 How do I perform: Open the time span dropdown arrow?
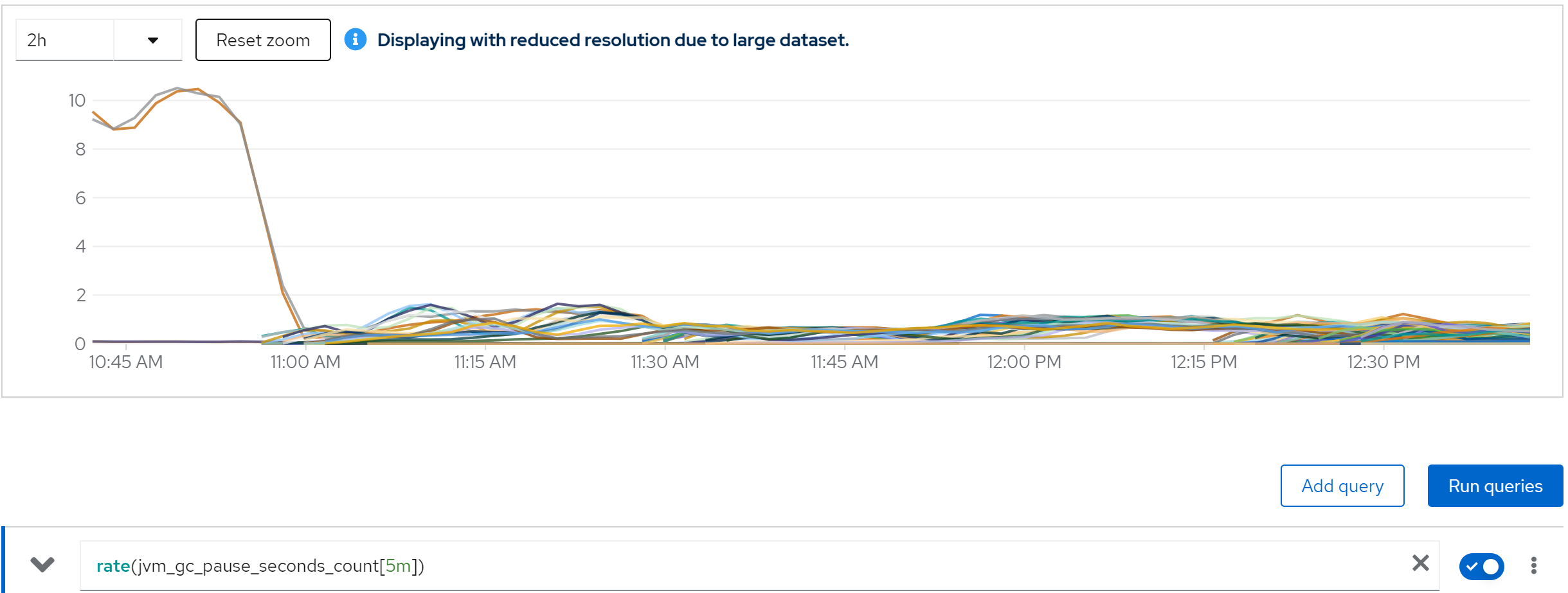[x=152, y=40]
